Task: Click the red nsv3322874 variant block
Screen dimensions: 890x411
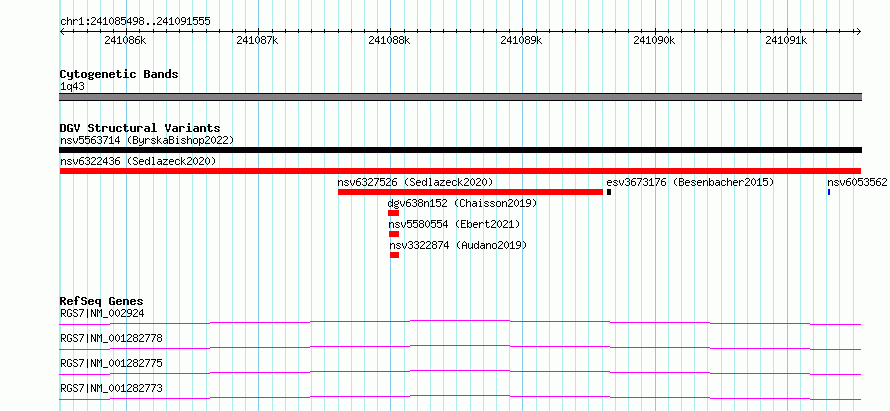Action: point(394,255)
